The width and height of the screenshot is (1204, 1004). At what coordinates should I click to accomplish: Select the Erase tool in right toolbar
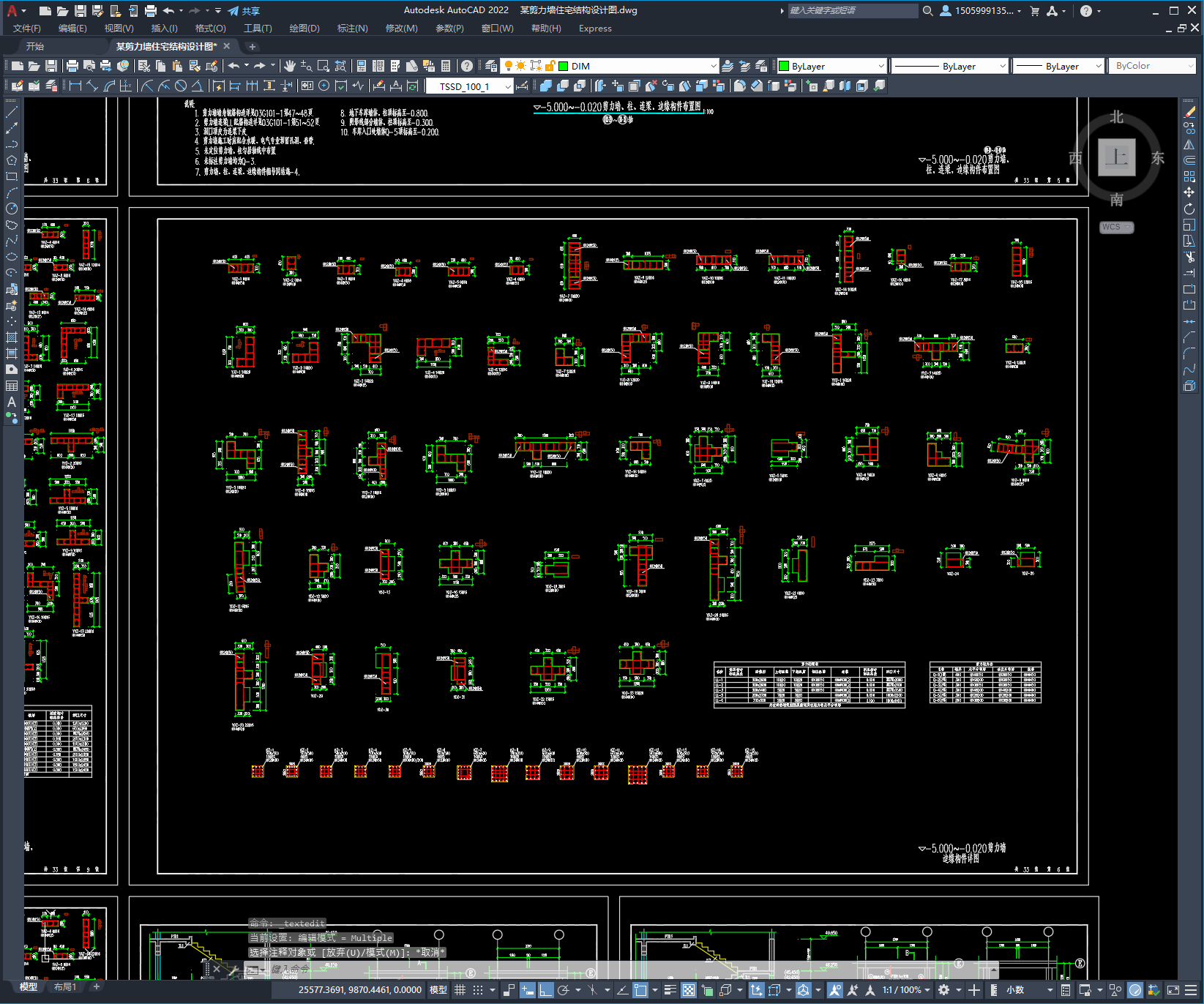click(x=1189, y=112)
